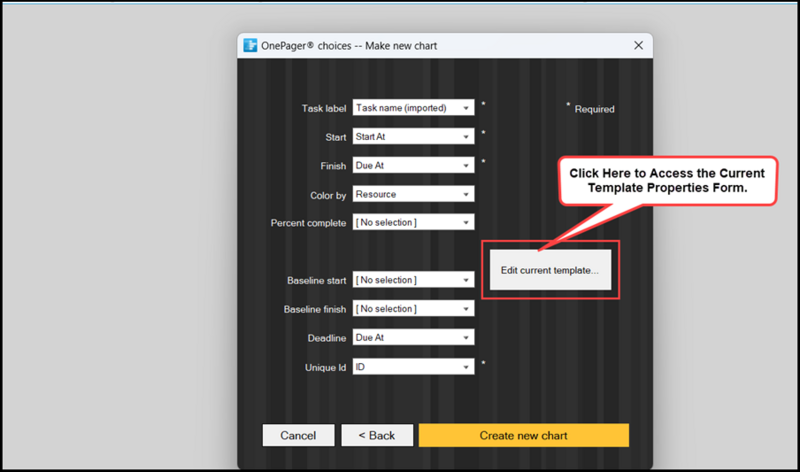Screen dimensions: 800x472
Task: Click Create new chart button
Action: point(523,435)
